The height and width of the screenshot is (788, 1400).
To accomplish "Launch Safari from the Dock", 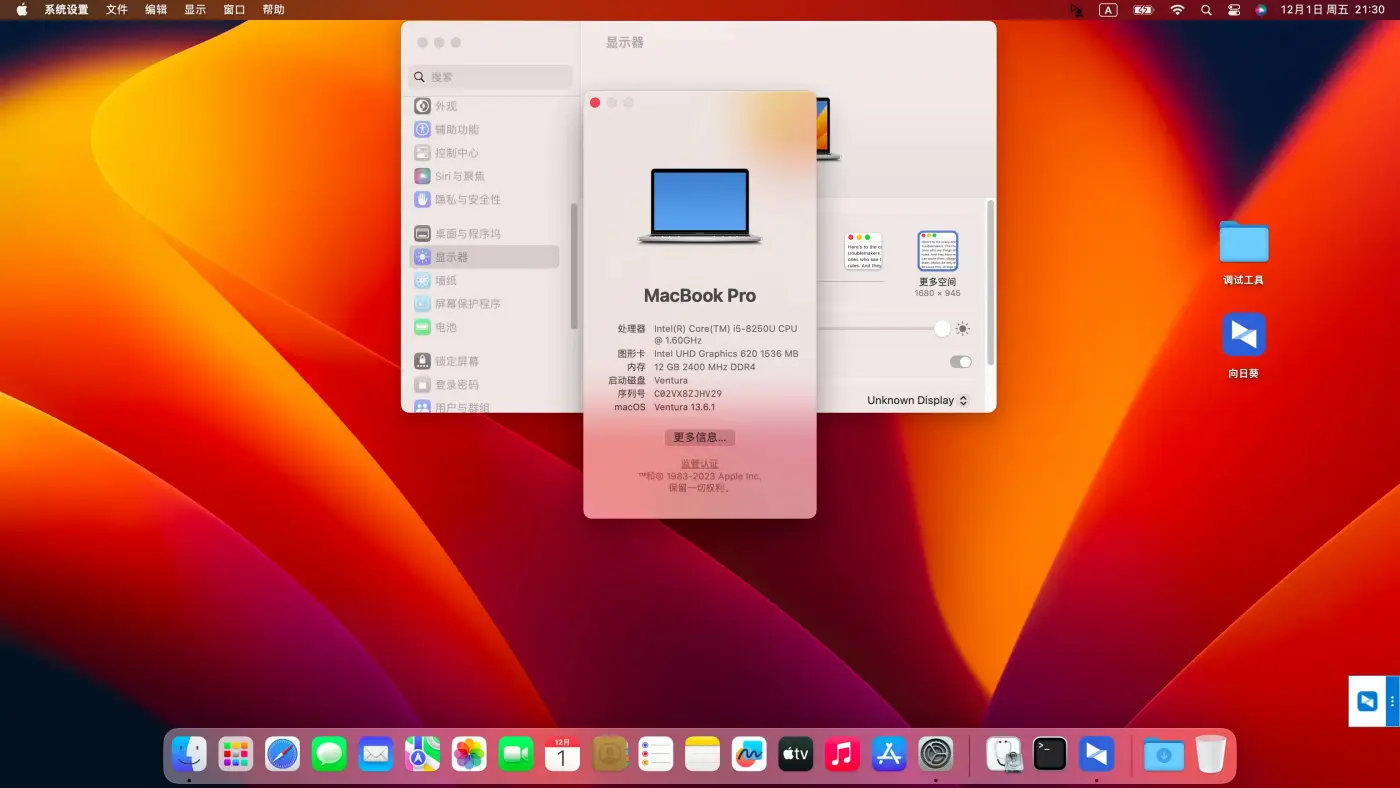I will pyautogui.click(x=282, y=754).
